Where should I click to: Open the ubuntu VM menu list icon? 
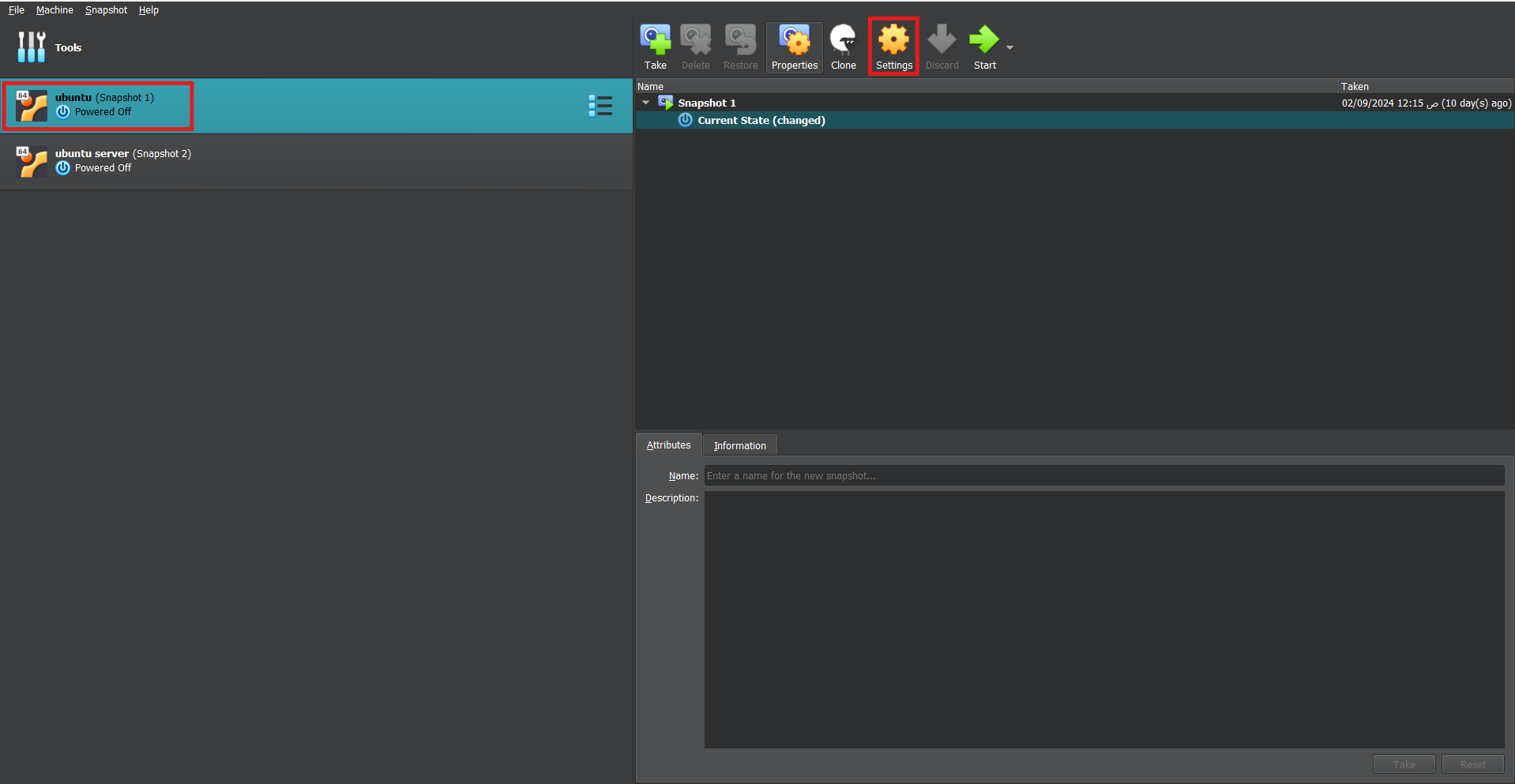(x=600, y=106)
